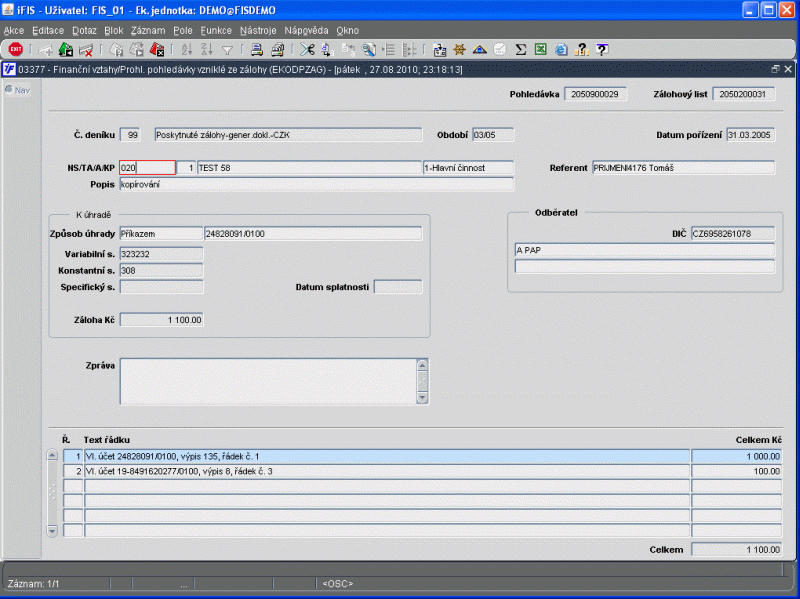Image resolution: width=800 pixels, height=599 pixels.
Task: Click rows list scroll-up arrow button
Action: pyautogui.click(x=52, y=455)
